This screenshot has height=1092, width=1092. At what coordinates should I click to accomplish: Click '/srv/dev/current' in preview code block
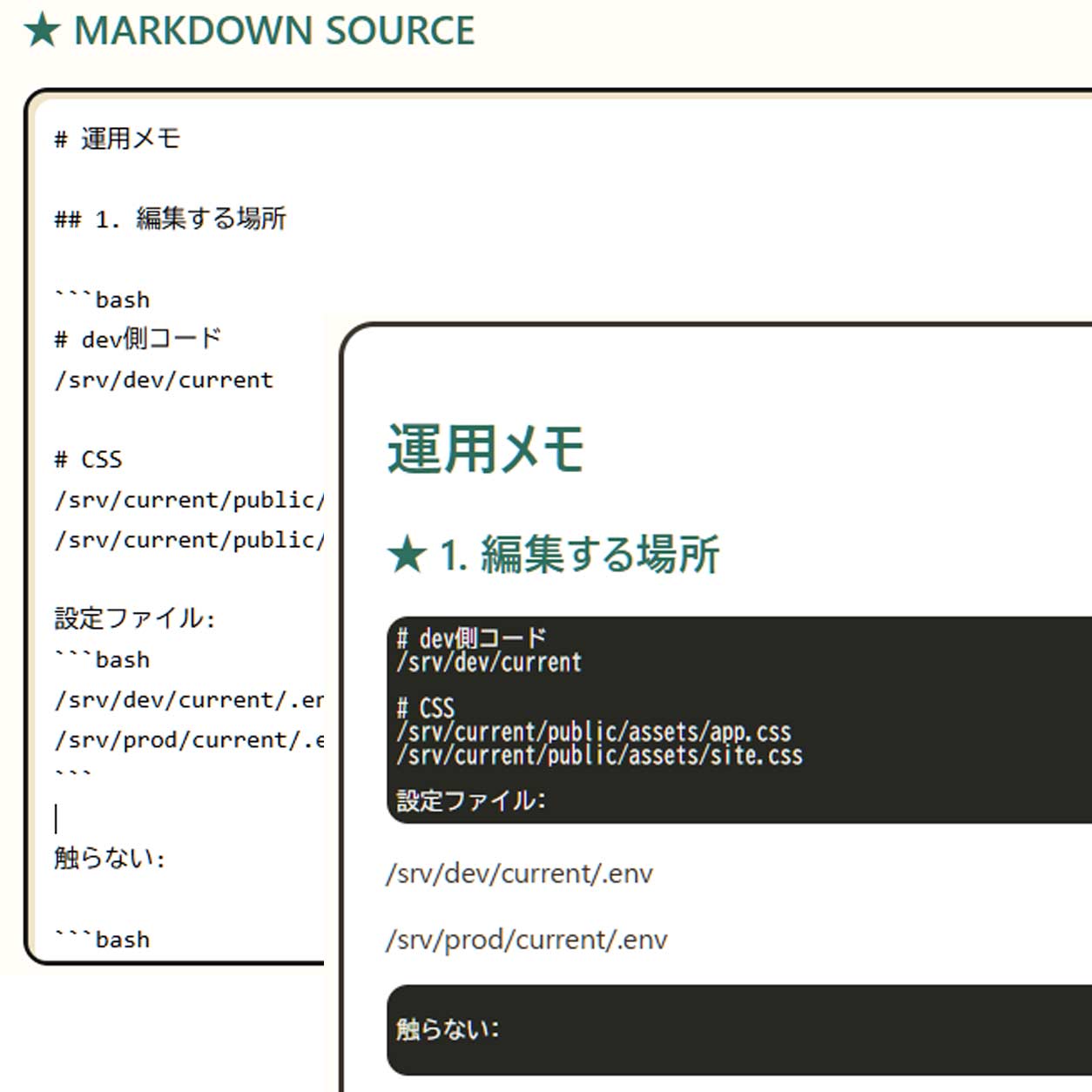coord(489,662)
